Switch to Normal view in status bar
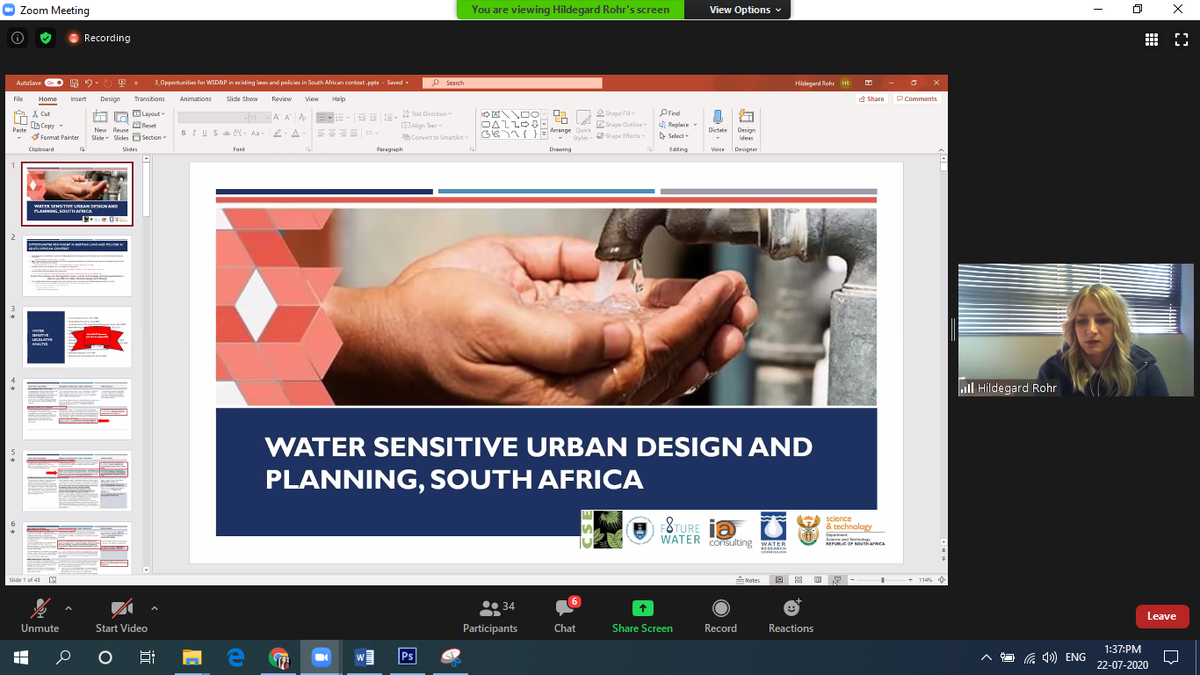This screenshot has width=1200, height=675. coord(779,580)
